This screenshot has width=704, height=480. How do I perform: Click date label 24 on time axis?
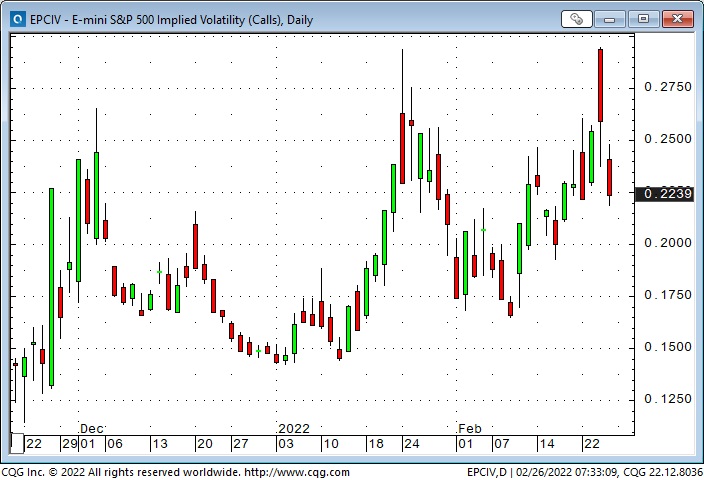click(412, 444)
